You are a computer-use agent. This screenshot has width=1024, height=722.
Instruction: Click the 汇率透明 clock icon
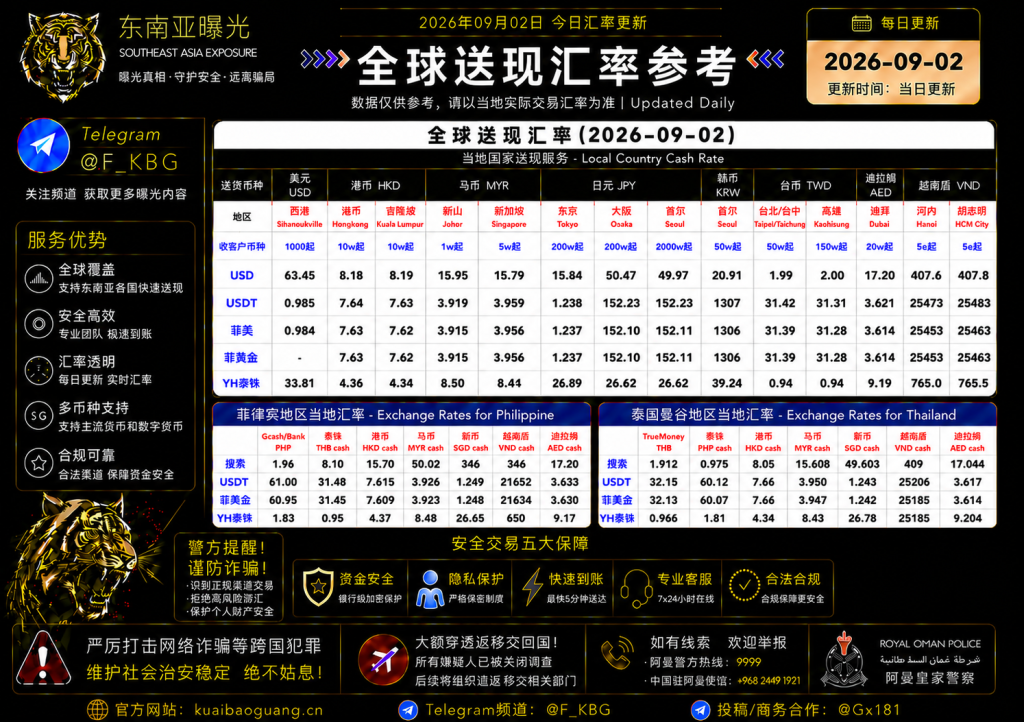(x=39, y=370)
